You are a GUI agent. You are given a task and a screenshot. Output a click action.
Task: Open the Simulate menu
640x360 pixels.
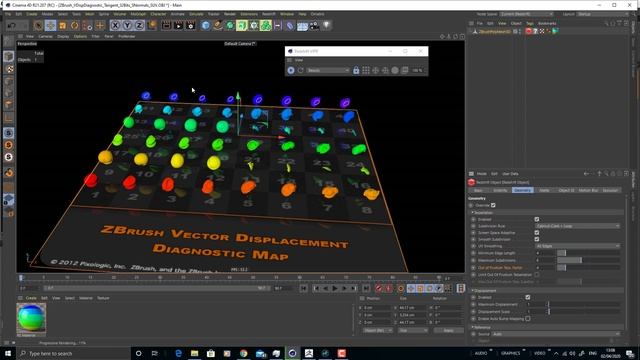pos(196,14)
